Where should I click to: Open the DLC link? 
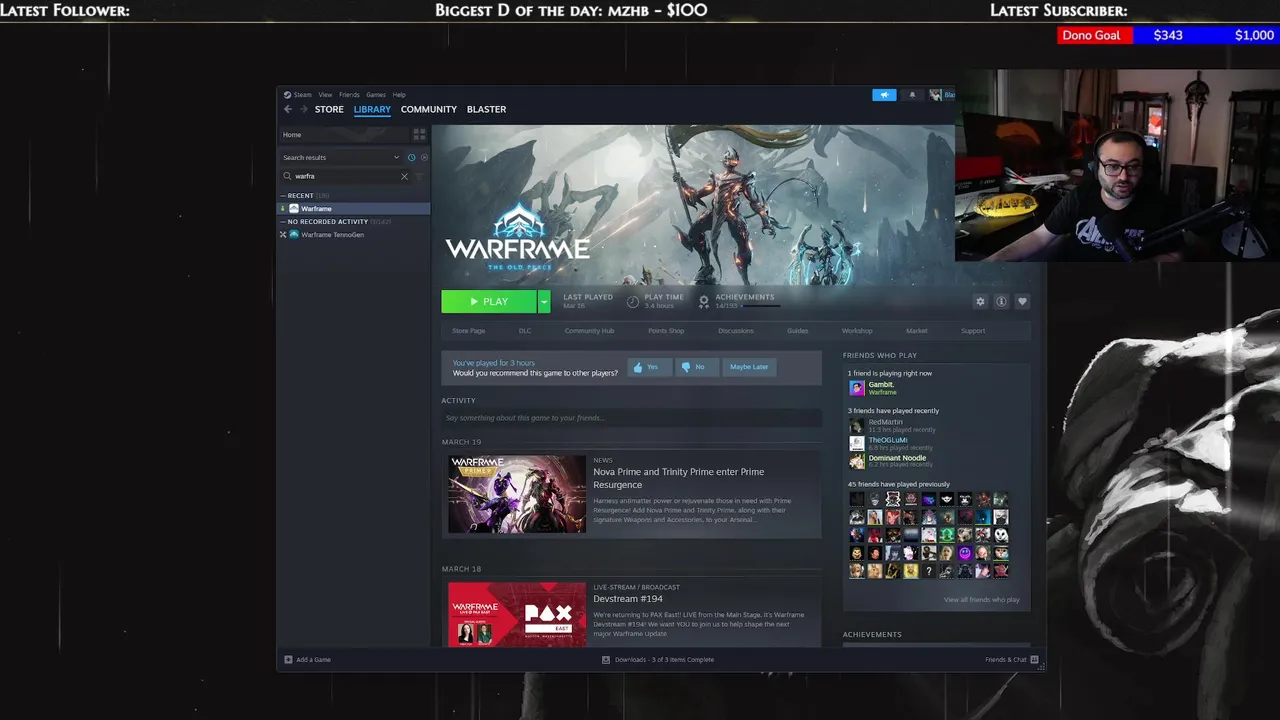coord(525,330)
